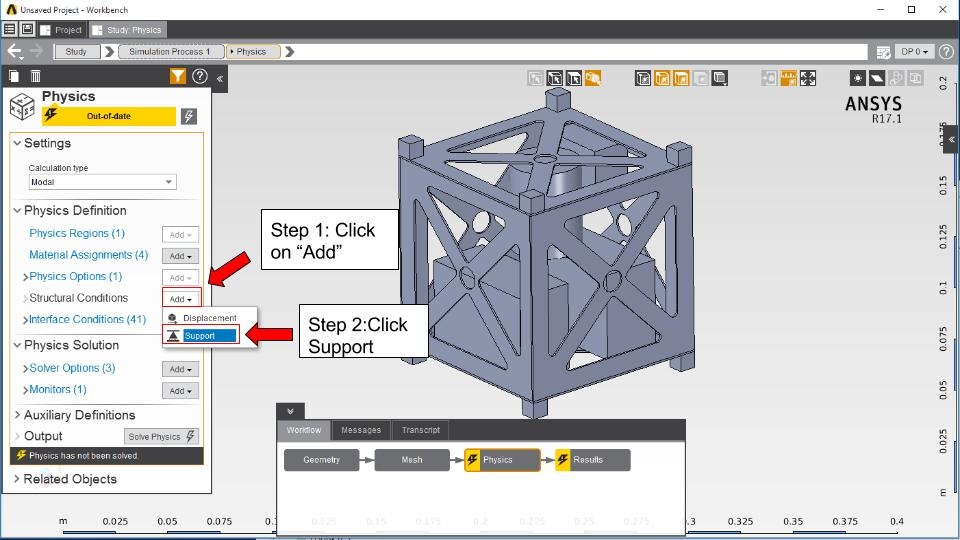Open global help question mark icon

point(946,51)
